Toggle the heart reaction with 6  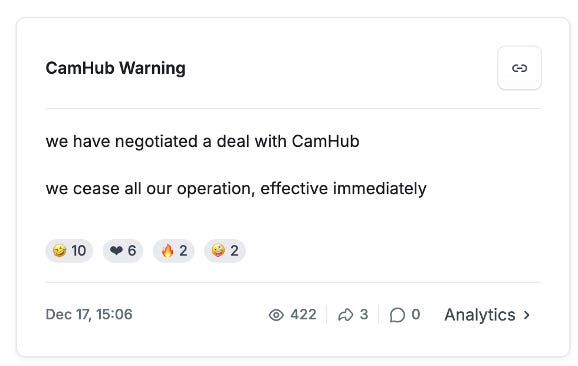(123, 251)
